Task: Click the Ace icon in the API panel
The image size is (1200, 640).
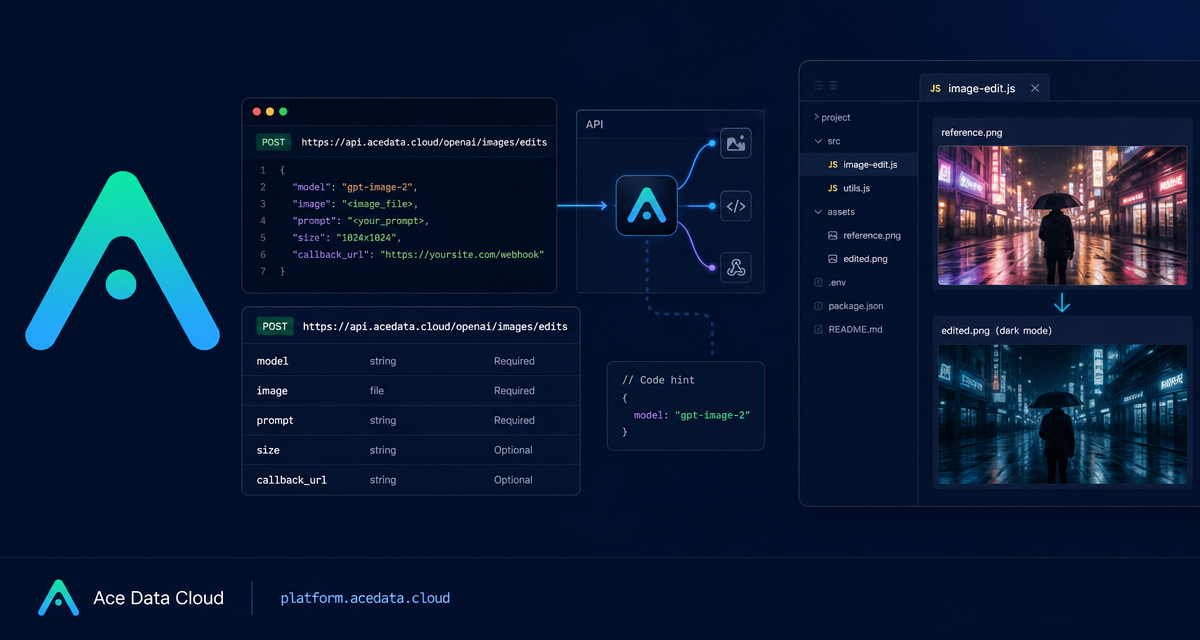Action: (x=646, y=206)
